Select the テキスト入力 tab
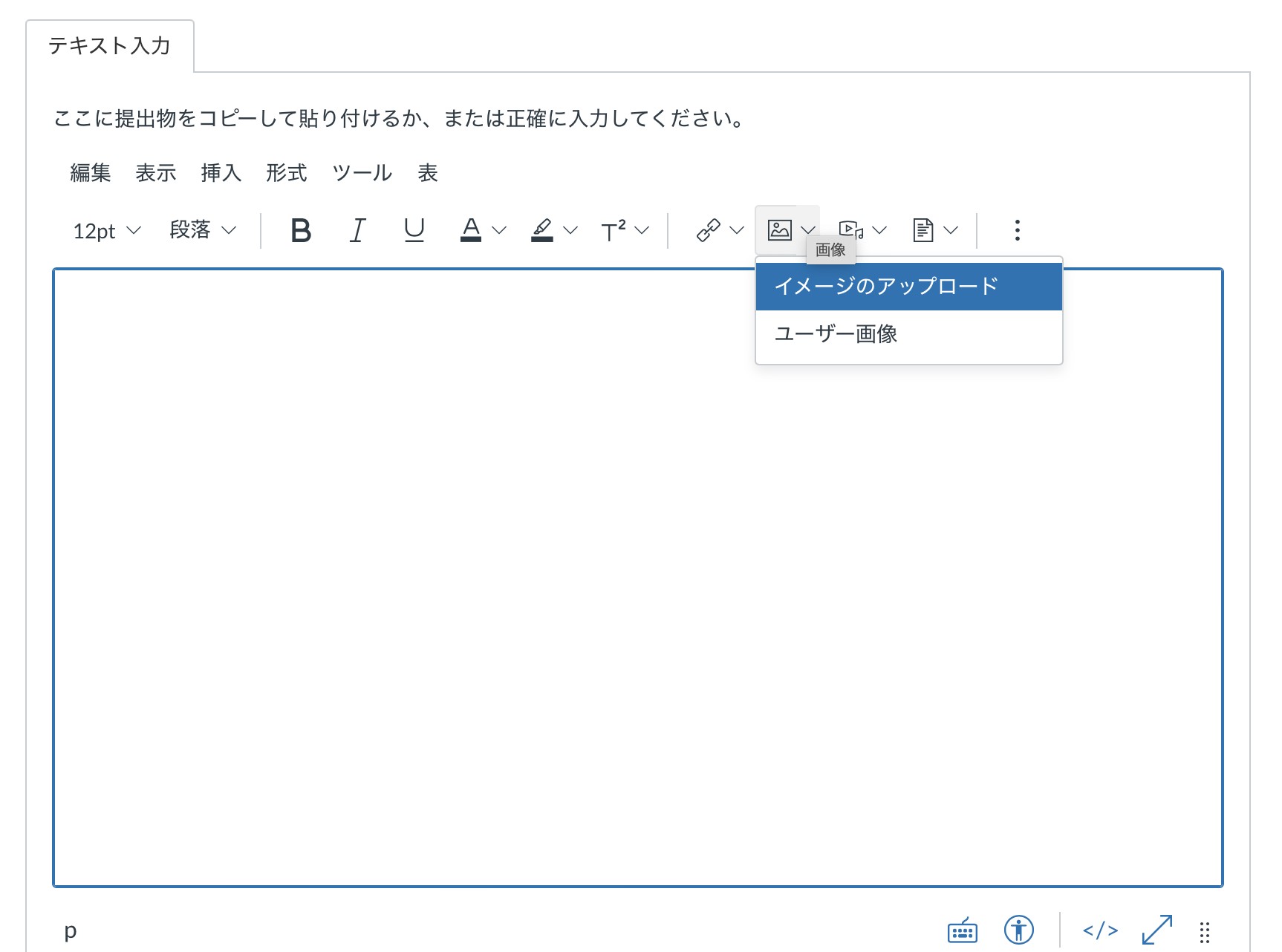Image resolution: width=1282 pixels, height=952 pixels. pyautogui.click(x=110, y=46)
